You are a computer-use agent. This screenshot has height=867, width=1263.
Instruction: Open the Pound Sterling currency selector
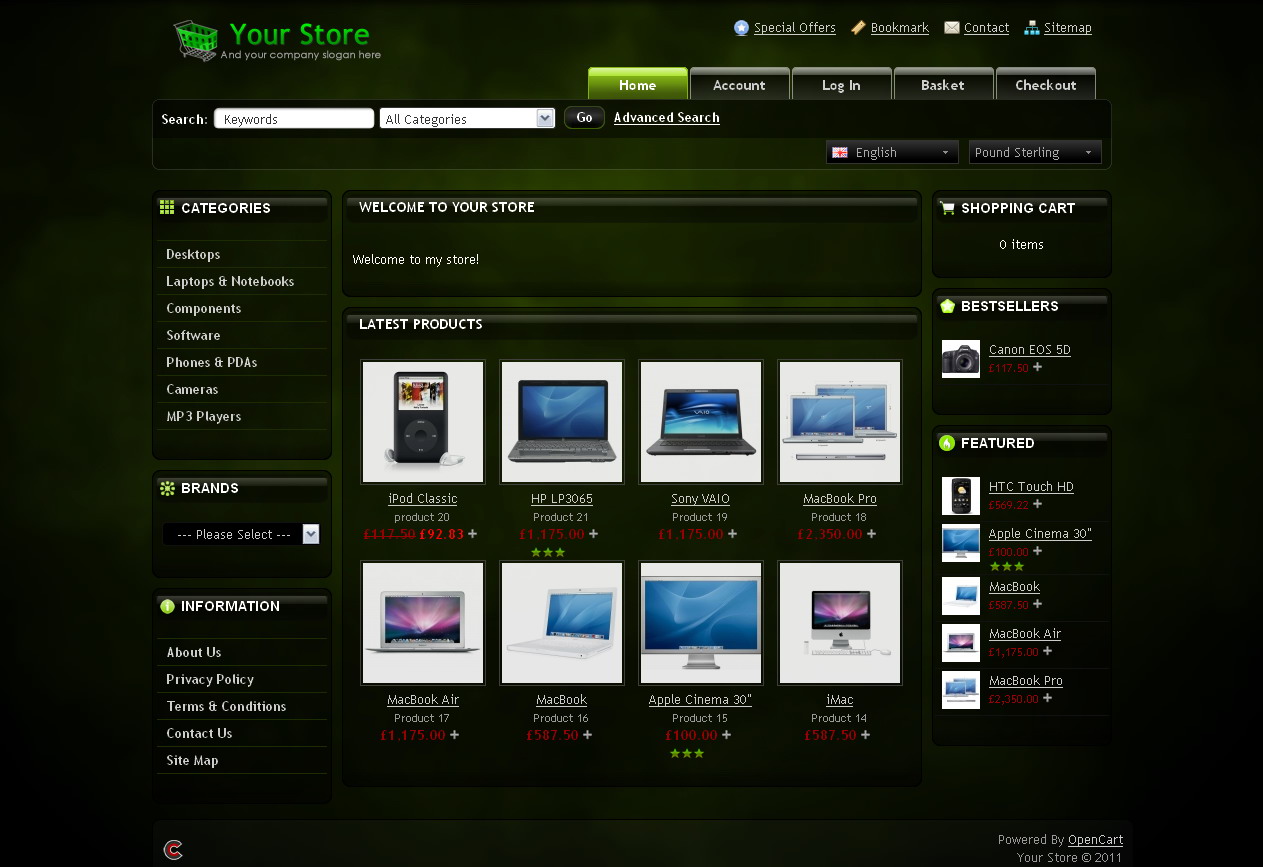pos(1035,152)
